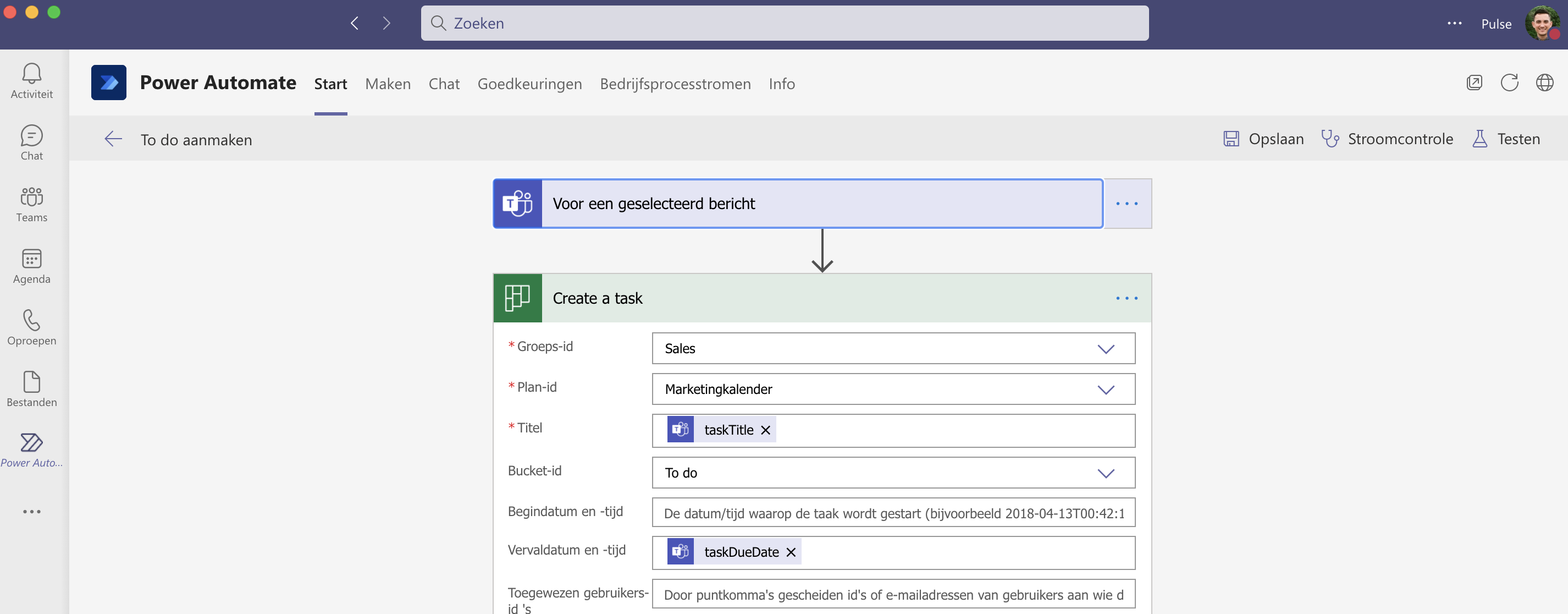Click the Teams trigger icon

click(x=517, y=204)
